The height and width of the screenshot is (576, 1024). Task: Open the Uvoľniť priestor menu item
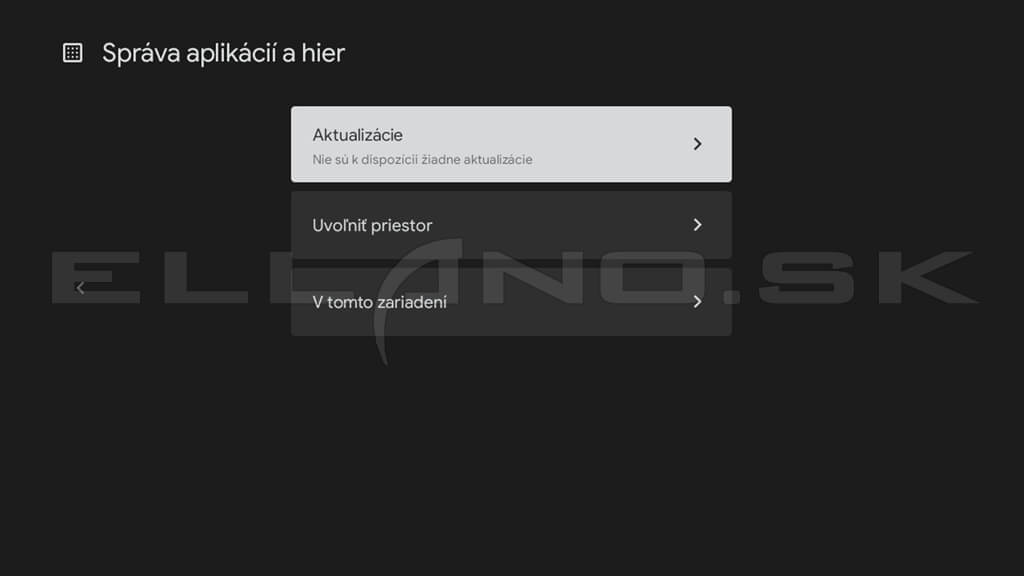(511, 225)
